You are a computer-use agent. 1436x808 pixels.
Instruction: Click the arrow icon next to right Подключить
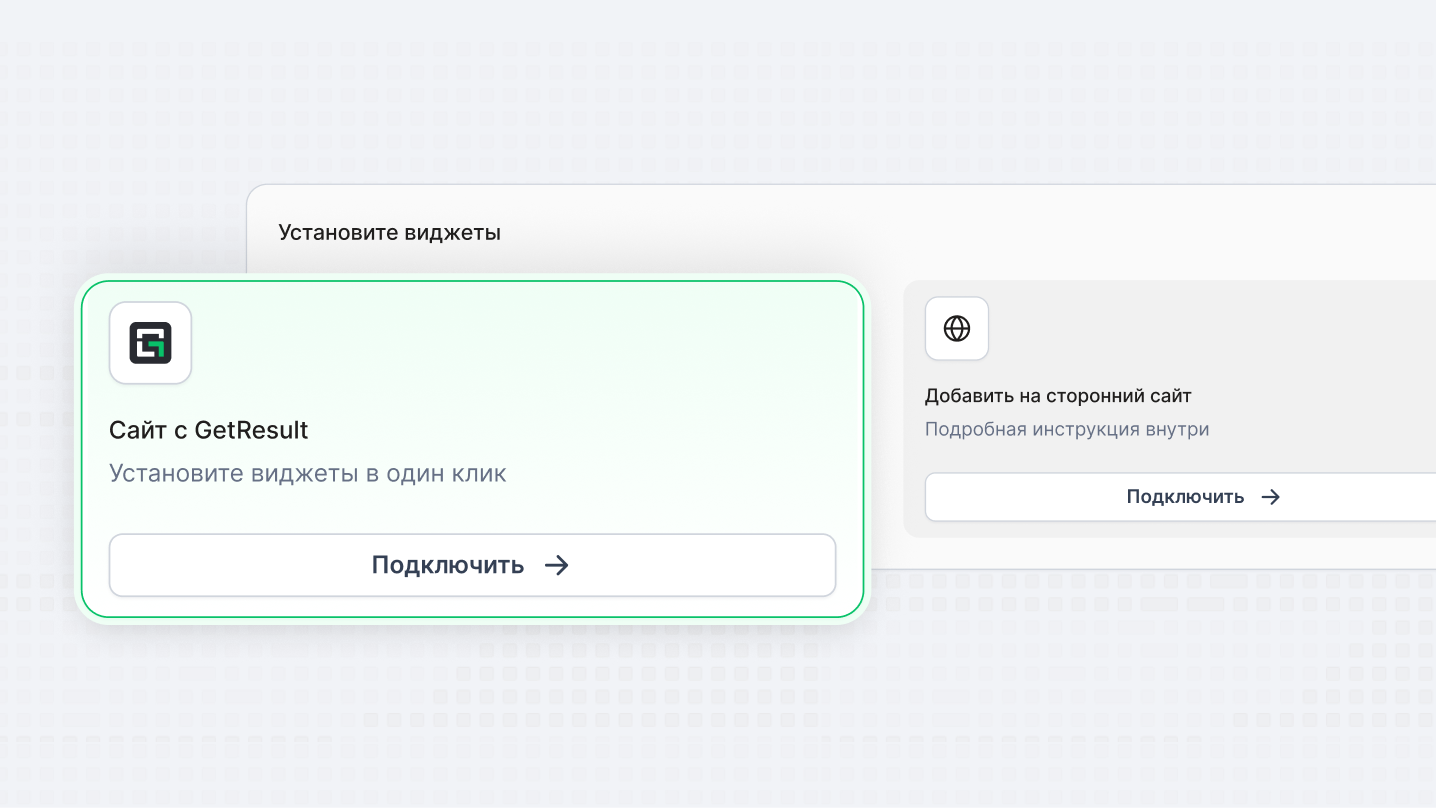[1270, 496]
